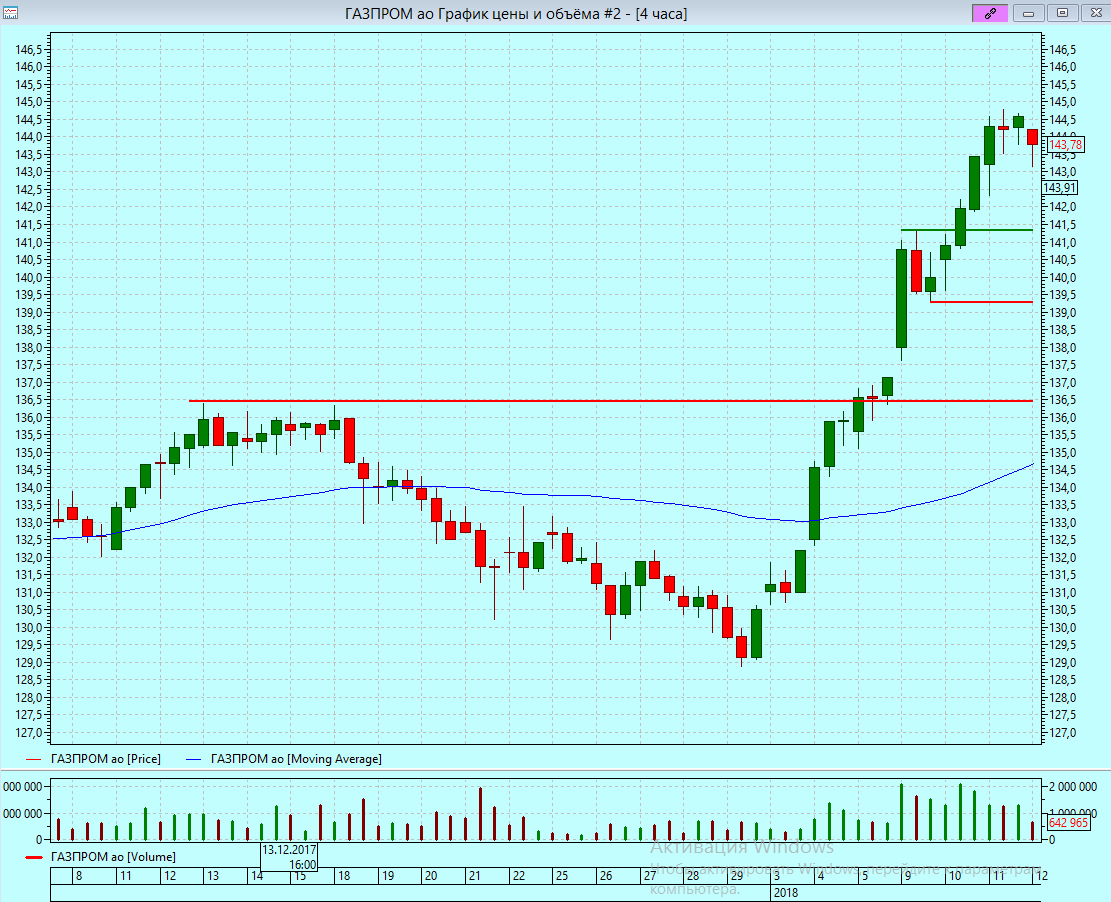This screenshot has height=902, width=1111.
Task: Click date label 9 on the time axis
Action: pyautogui.click(x=908, y=876)
